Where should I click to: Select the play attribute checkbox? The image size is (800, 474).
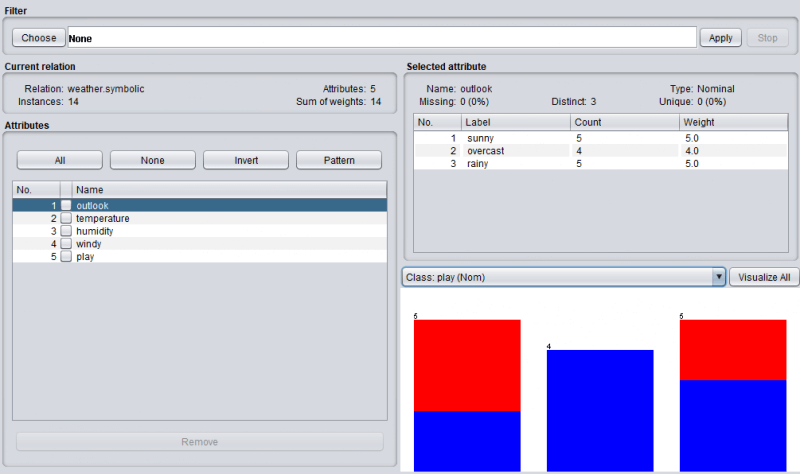click(66, 257)
